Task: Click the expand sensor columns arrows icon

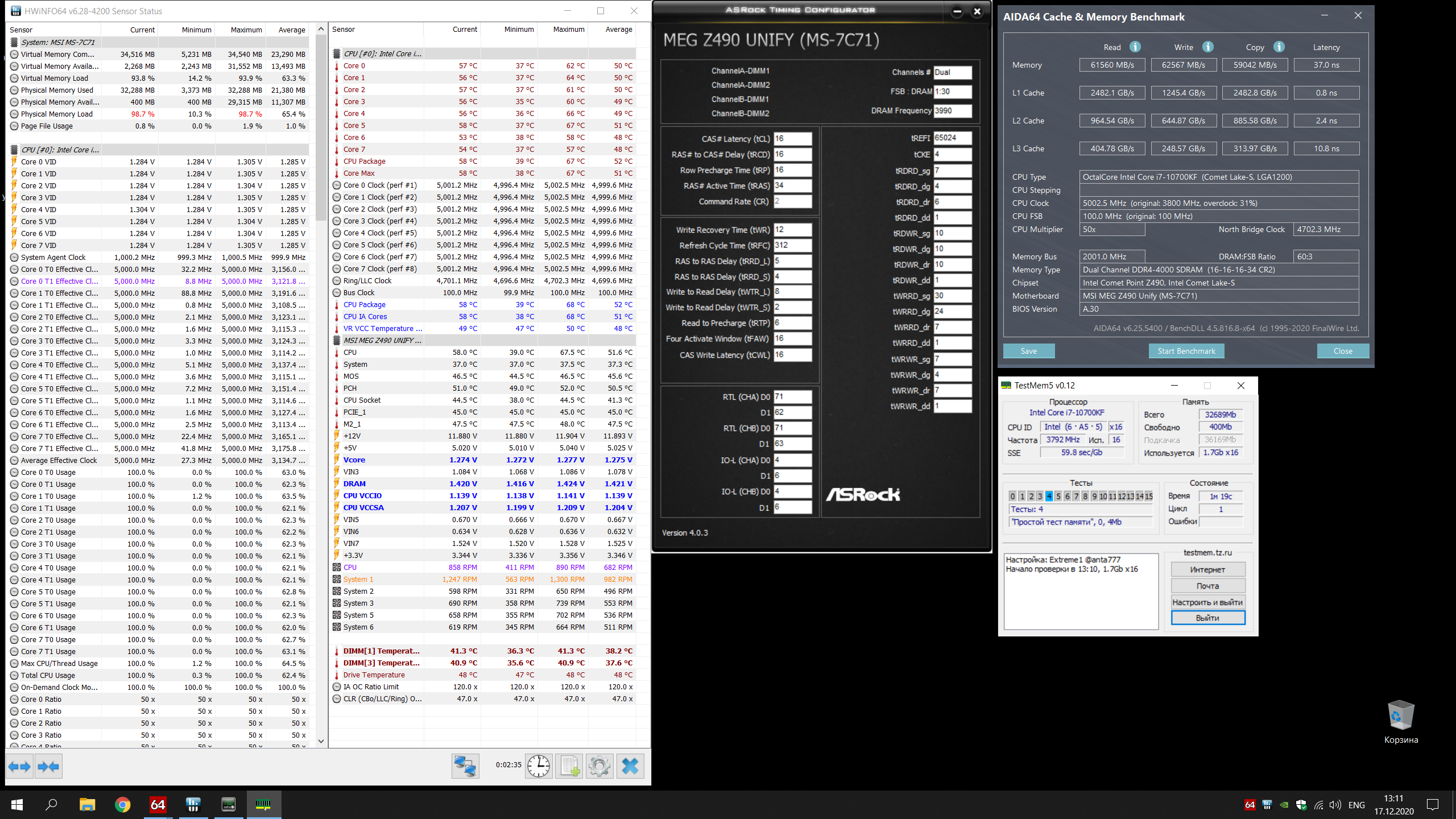Action: tap(20, 767)
